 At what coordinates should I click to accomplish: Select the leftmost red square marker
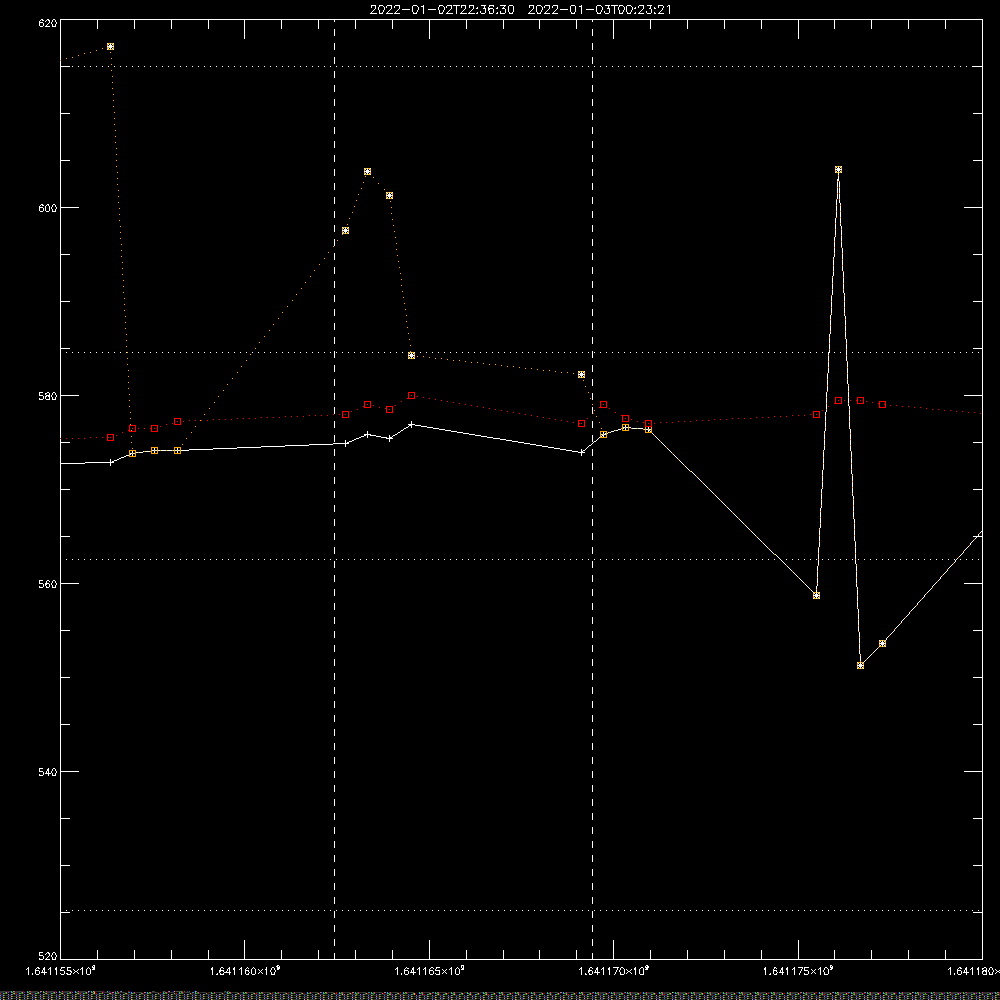point(110,438)
